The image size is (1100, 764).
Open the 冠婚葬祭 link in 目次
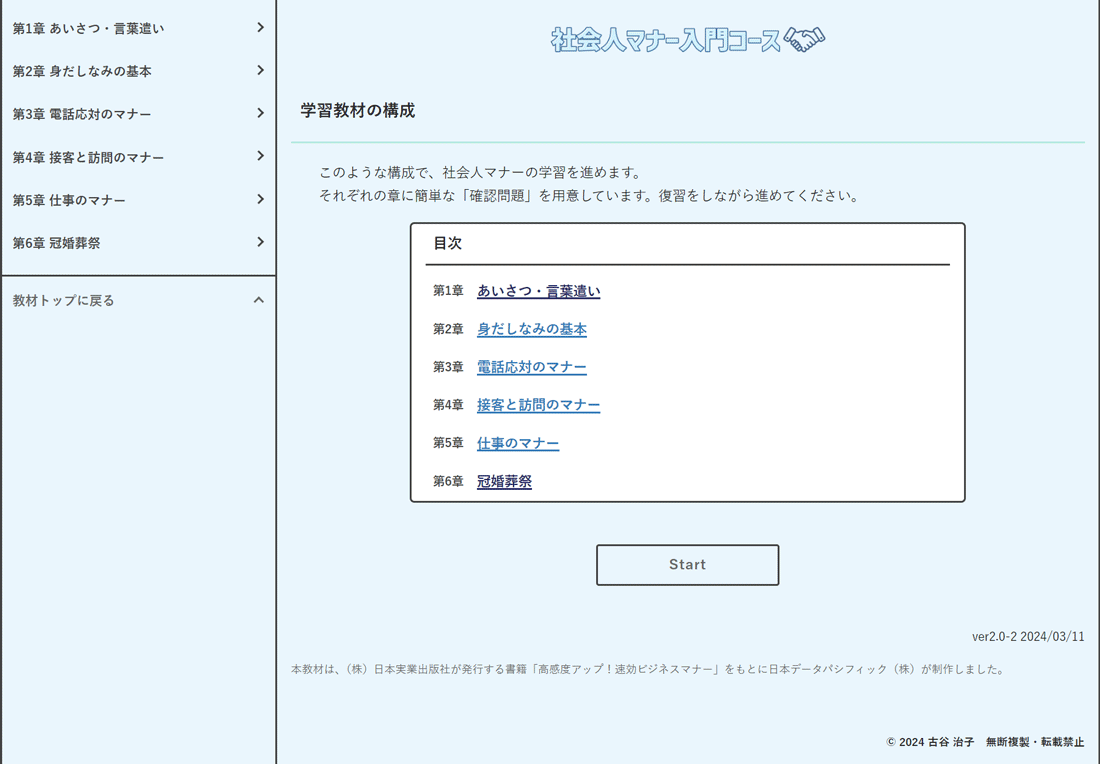tap(504, 481)
